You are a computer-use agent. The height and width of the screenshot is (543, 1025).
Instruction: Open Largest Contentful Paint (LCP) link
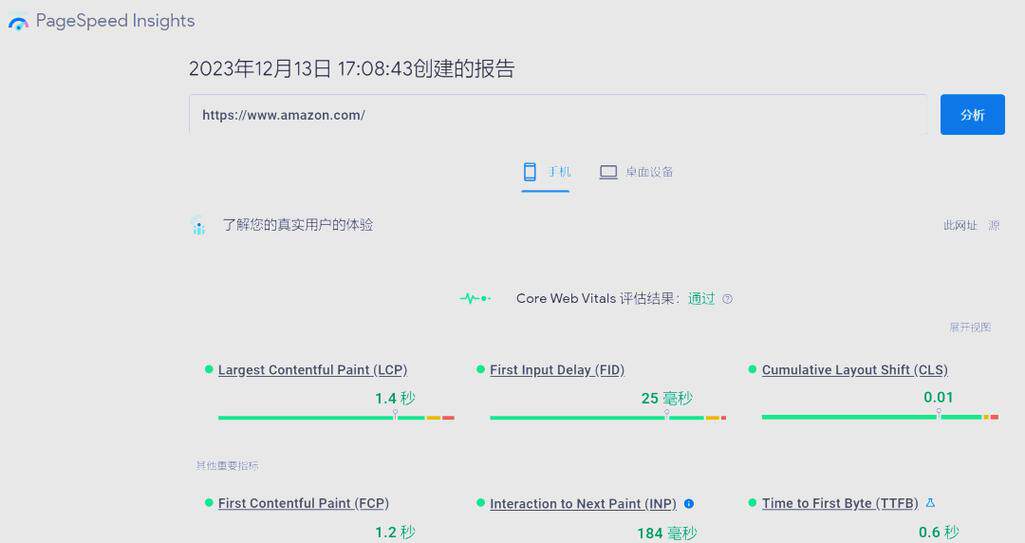coord(312,370)
